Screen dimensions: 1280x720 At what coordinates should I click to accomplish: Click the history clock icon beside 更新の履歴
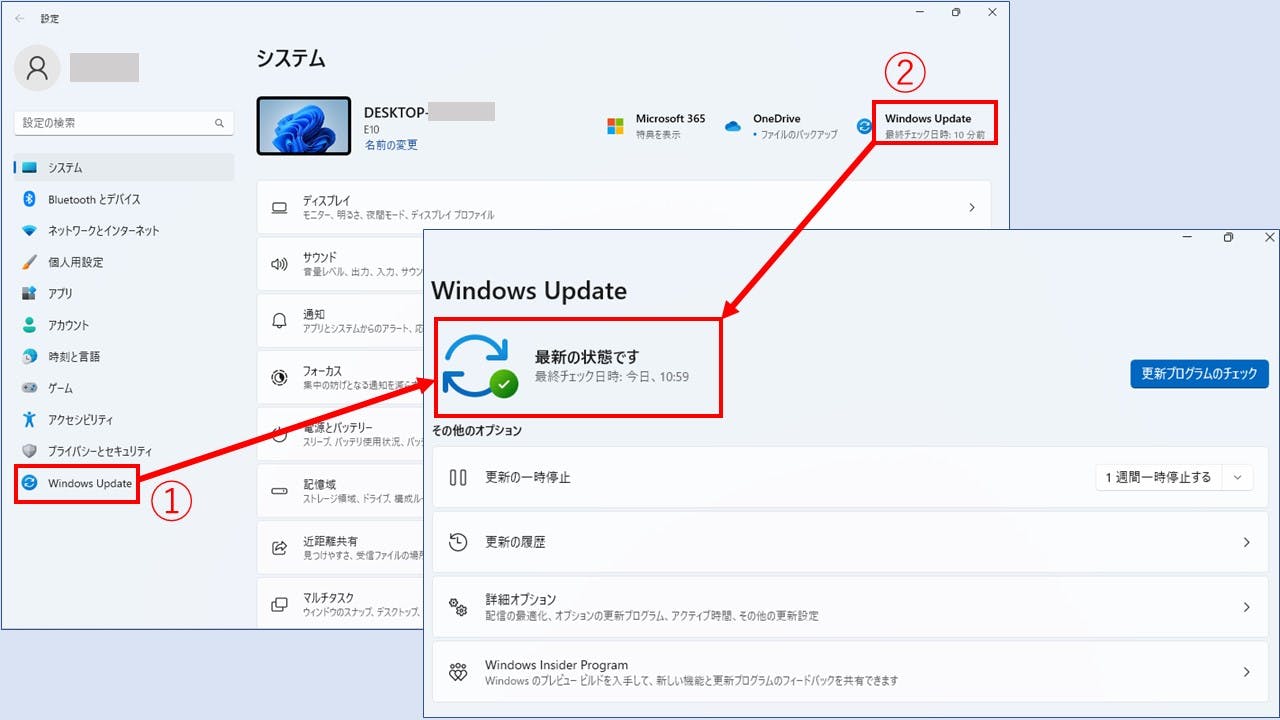pos(458,542)
